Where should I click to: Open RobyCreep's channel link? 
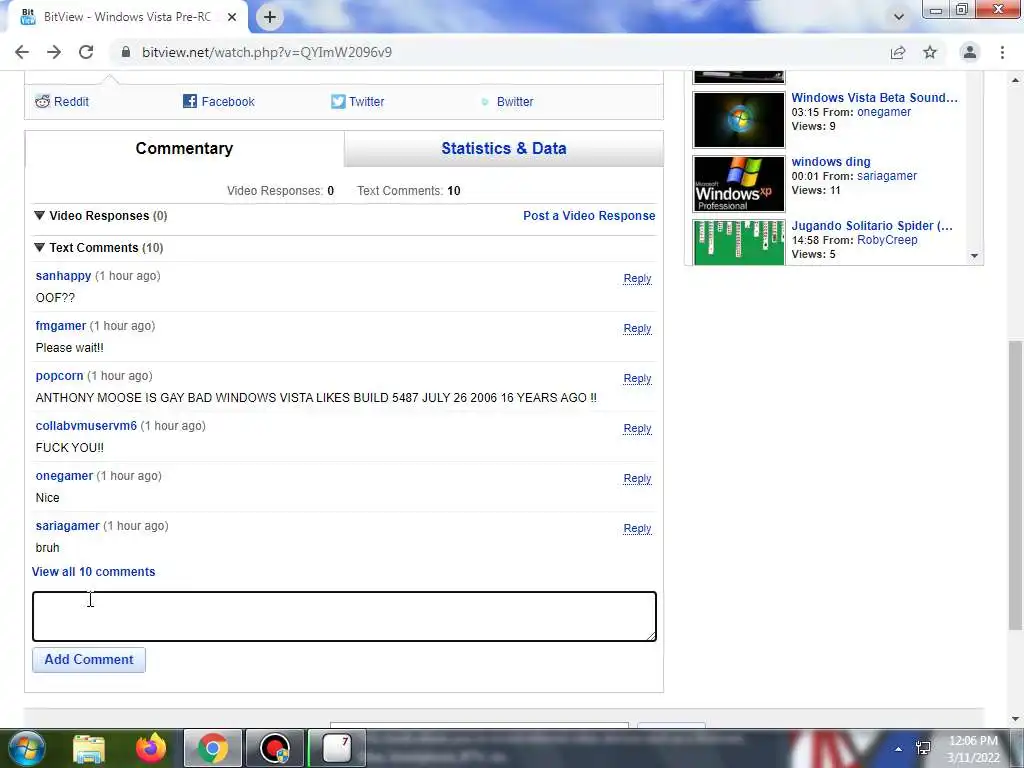(887, 240)
